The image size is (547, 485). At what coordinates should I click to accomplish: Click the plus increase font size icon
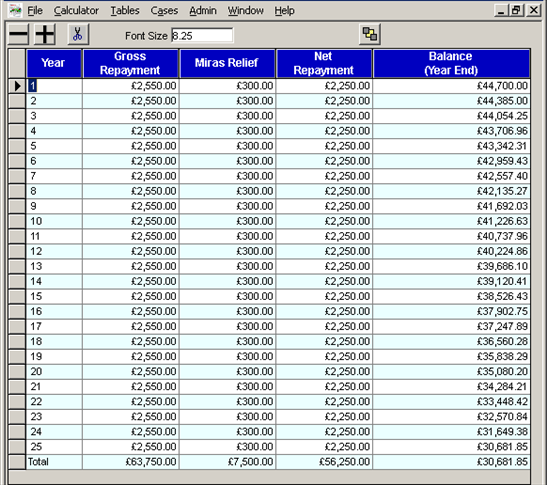45,34
